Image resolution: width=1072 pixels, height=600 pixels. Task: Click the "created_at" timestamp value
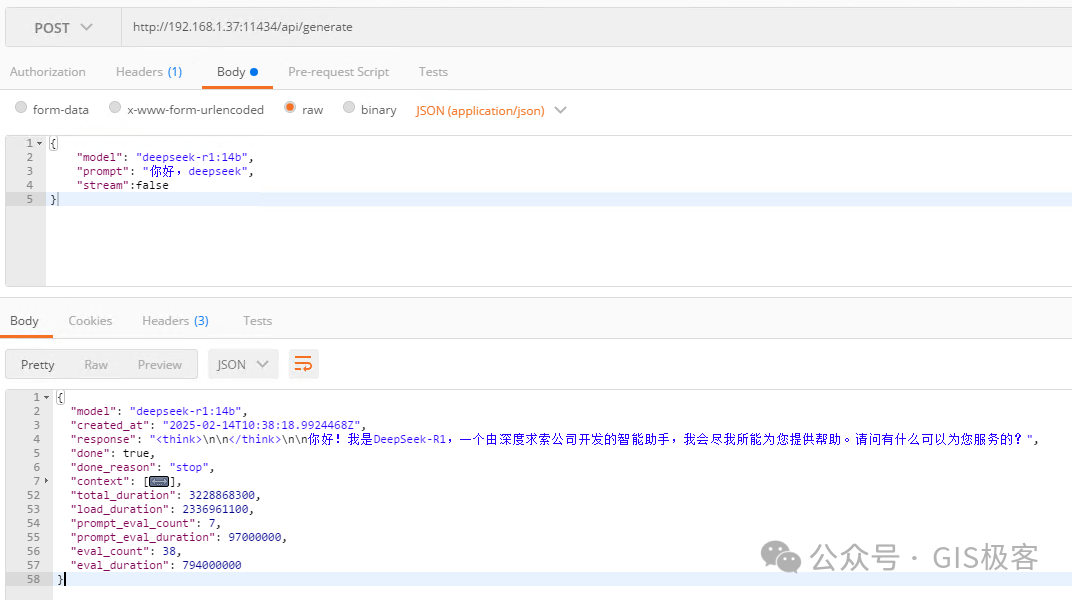261,425
